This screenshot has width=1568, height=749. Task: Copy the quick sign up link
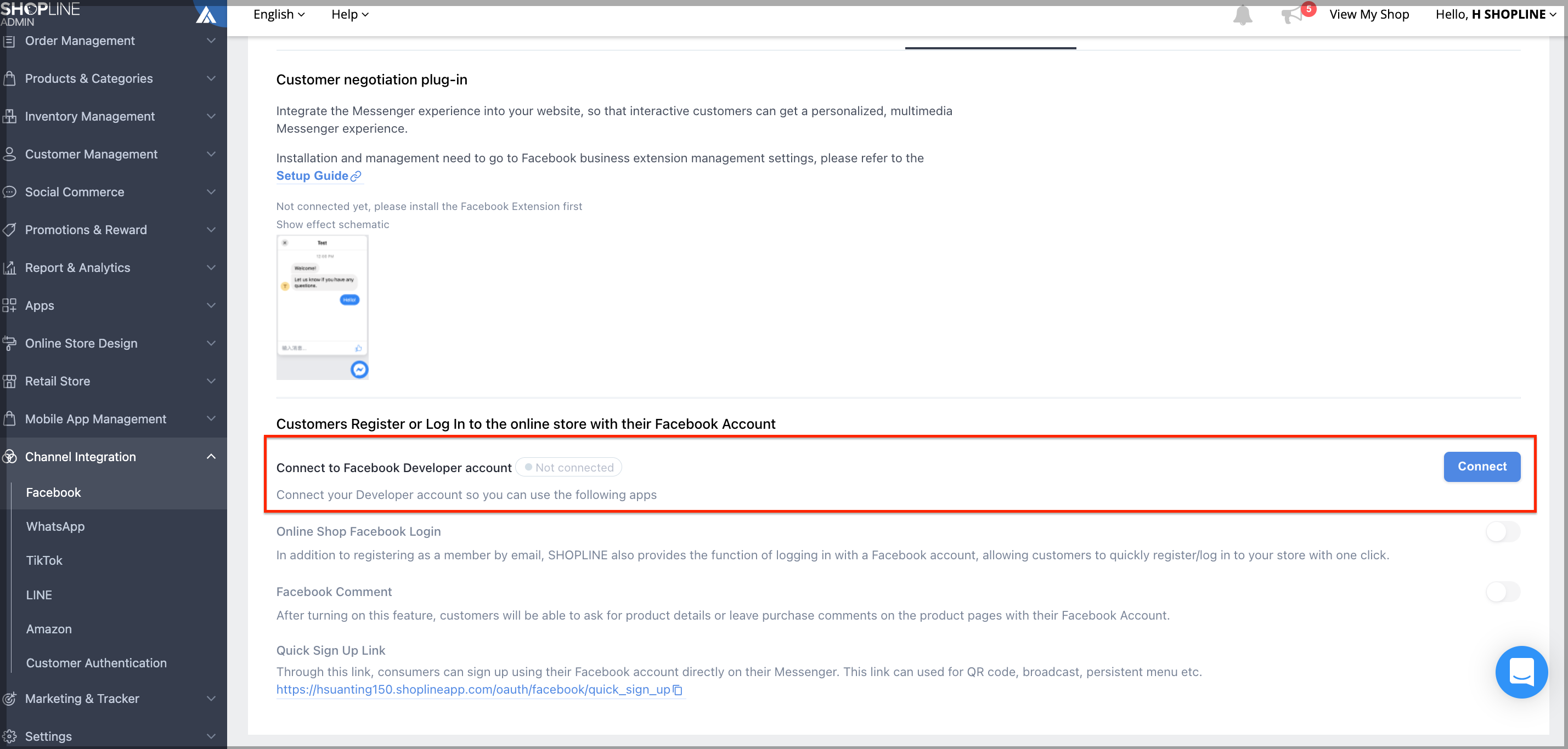point(678,690)
